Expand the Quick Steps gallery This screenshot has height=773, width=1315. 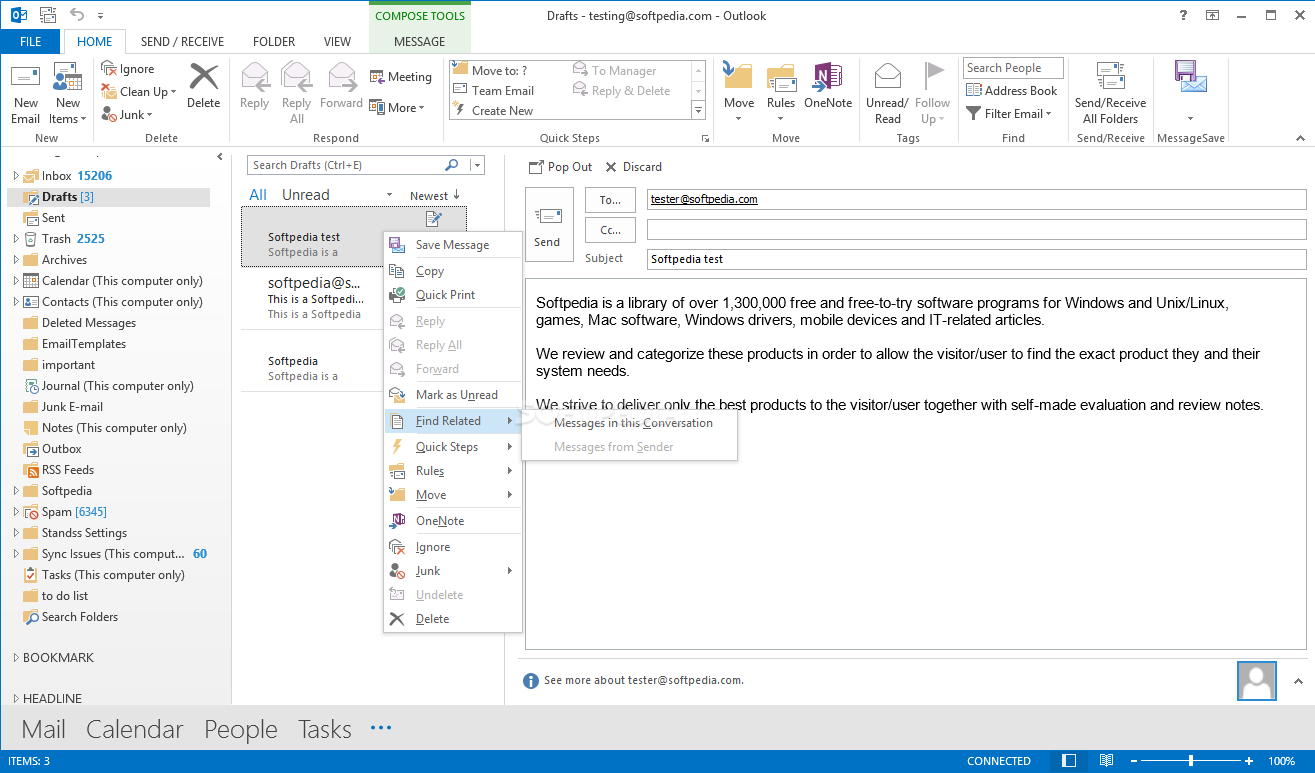(698, 111)
